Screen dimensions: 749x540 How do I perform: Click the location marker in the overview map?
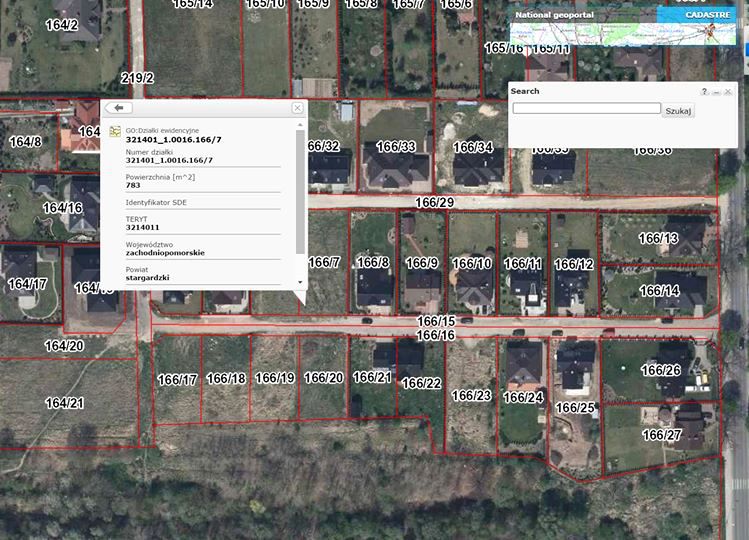[x=711, y=30]
